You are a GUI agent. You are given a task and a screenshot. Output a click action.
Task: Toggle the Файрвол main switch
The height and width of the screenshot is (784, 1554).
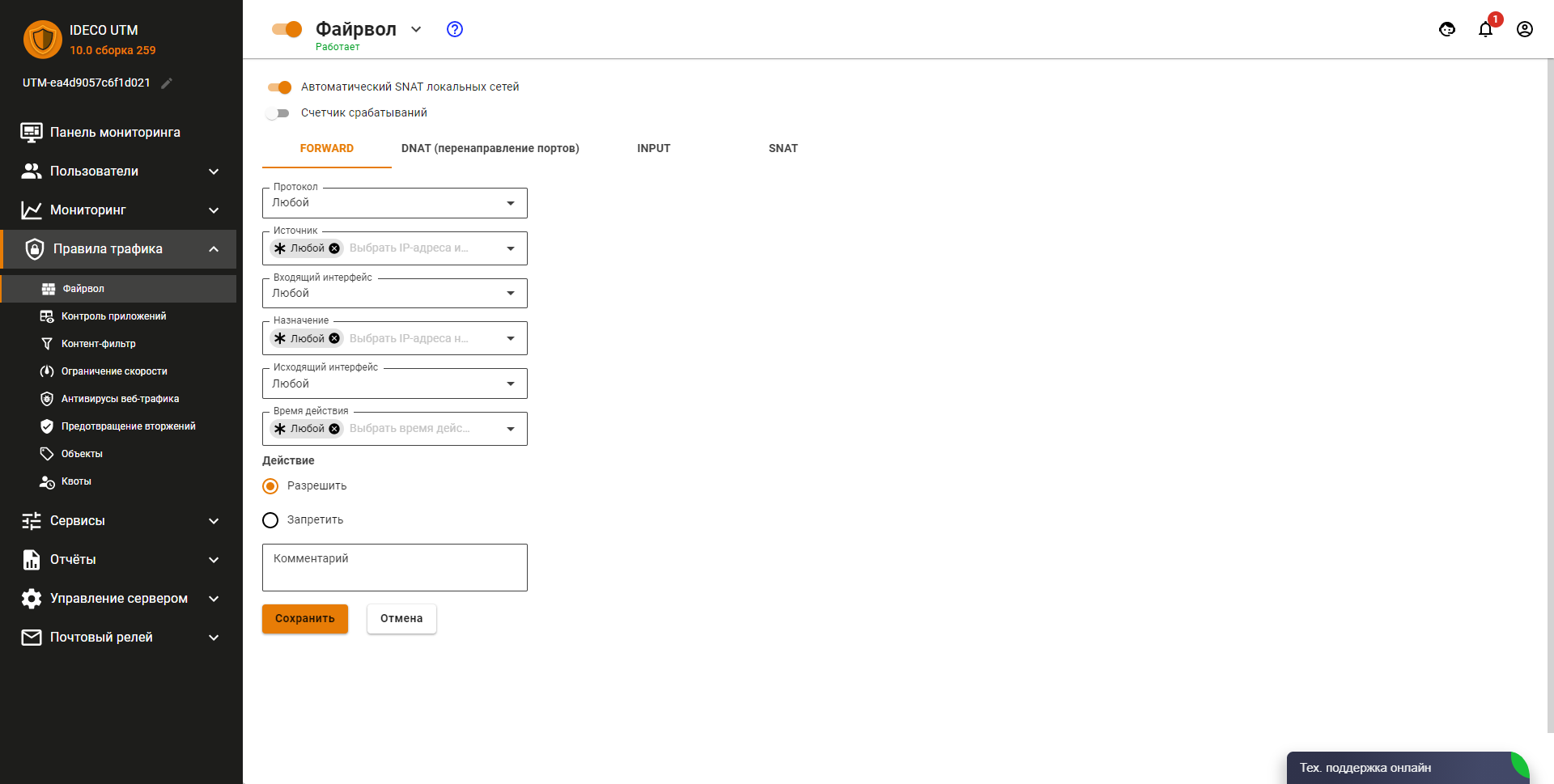coord(287,29)
